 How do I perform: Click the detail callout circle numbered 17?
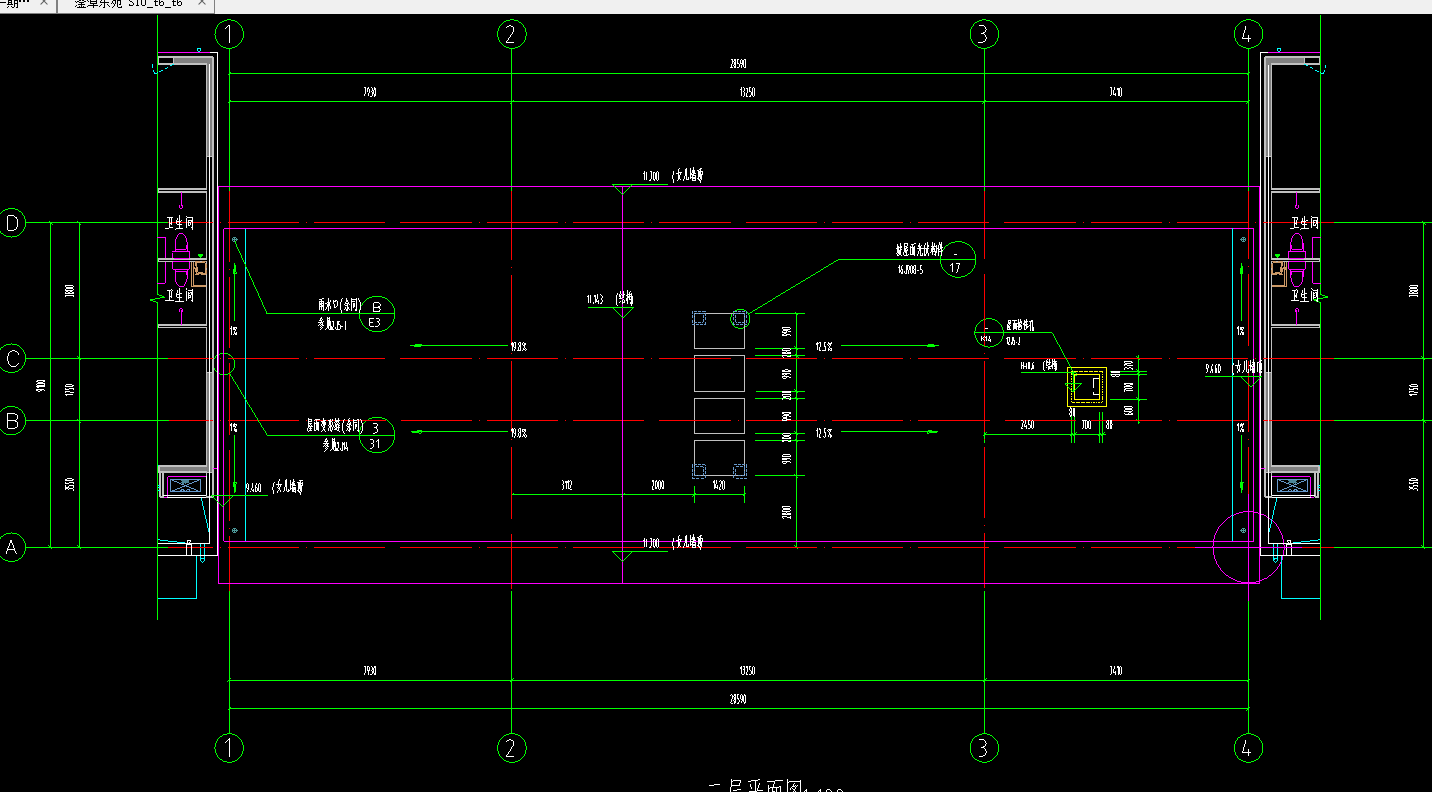tap(957, 260)
